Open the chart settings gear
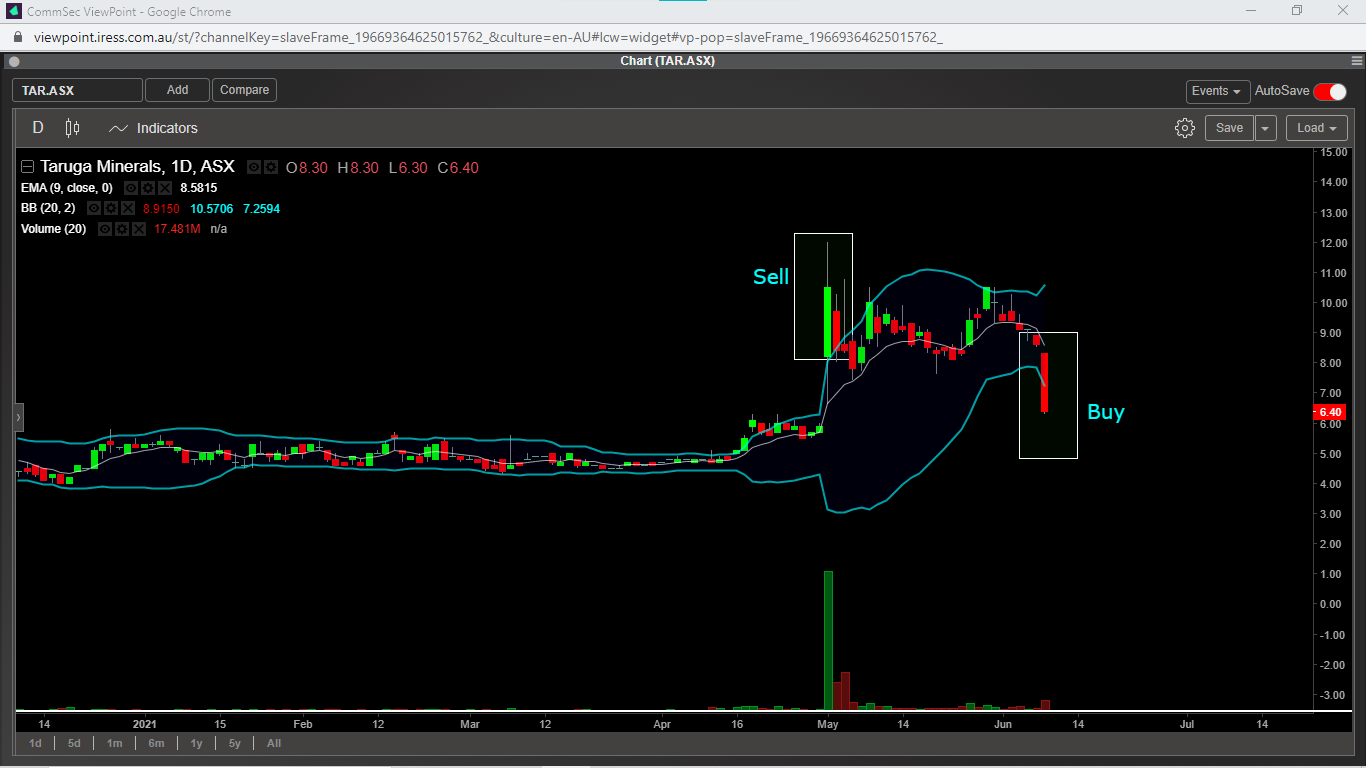Image resolution: width=1366 pixels, height=768 pixels. (x=1185, y=128)
